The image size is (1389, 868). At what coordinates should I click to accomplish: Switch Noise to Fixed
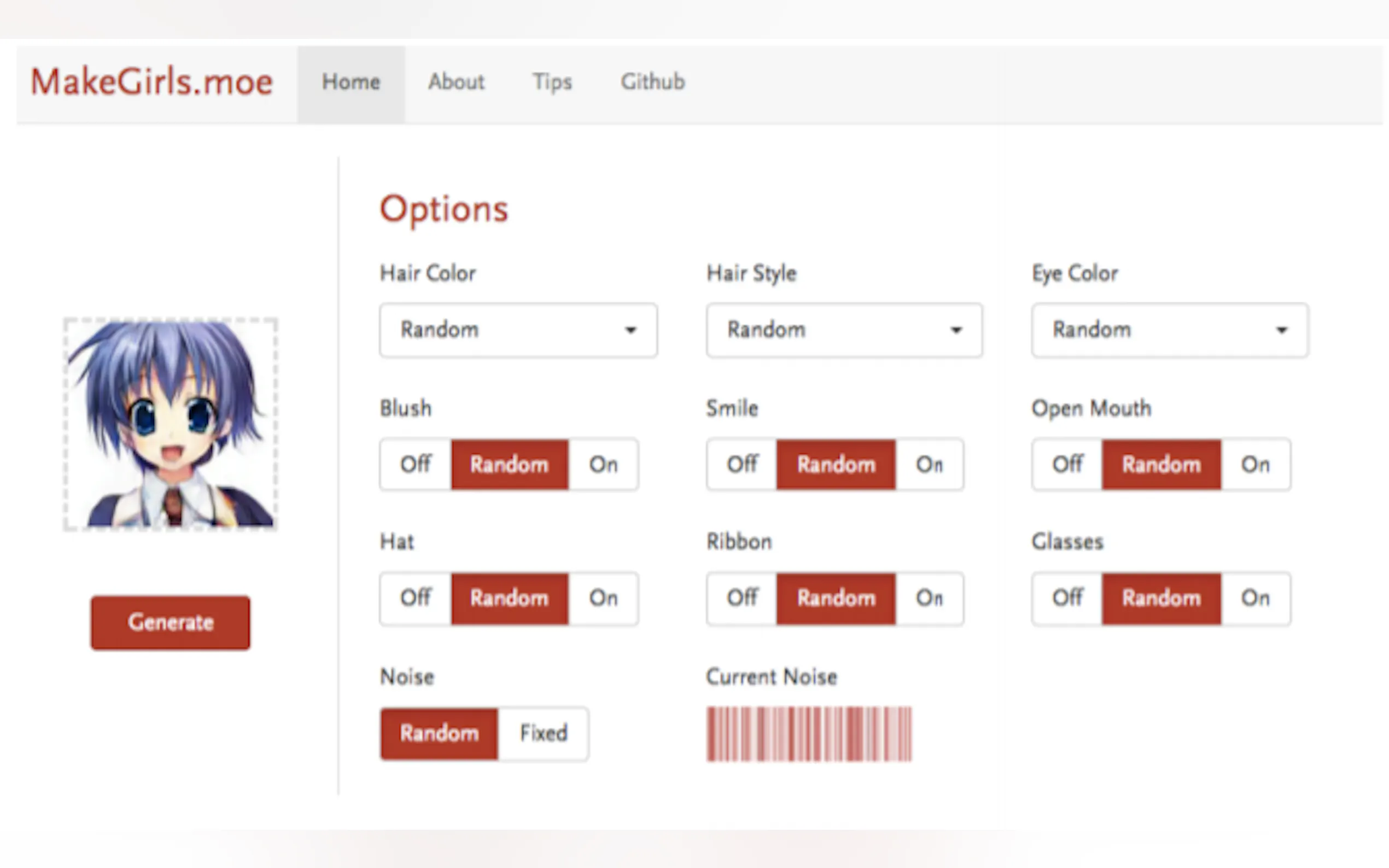click(x=543, y=734)
